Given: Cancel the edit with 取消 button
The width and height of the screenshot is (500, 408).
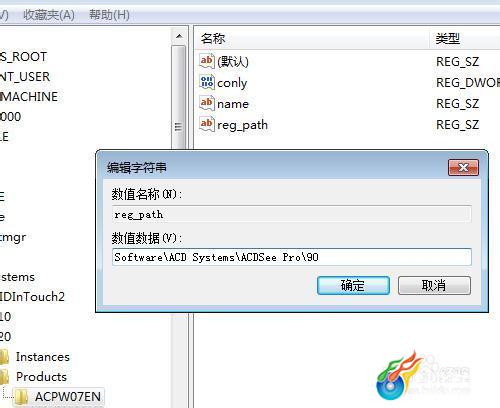Looking at the screenshot, I should (x=434, y=285).
